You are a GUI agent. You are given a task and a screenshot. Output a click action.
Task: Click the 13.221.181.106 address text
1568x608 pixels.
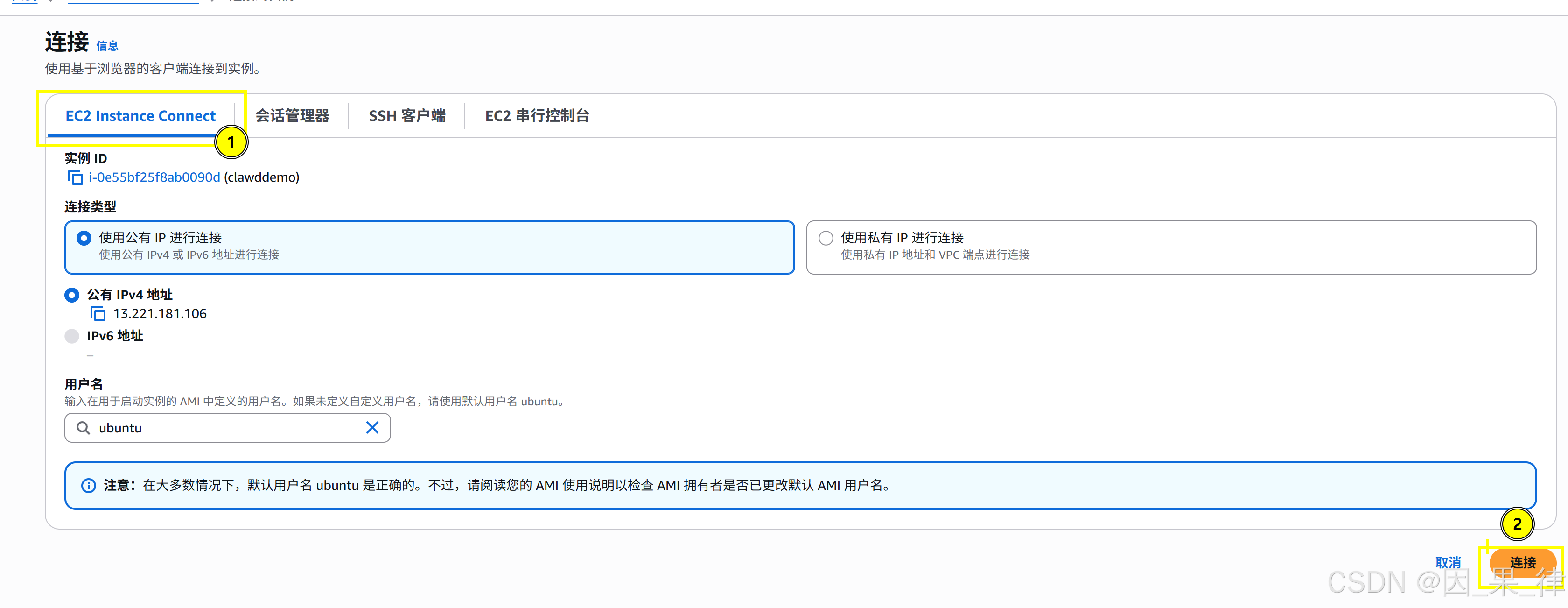160,314
